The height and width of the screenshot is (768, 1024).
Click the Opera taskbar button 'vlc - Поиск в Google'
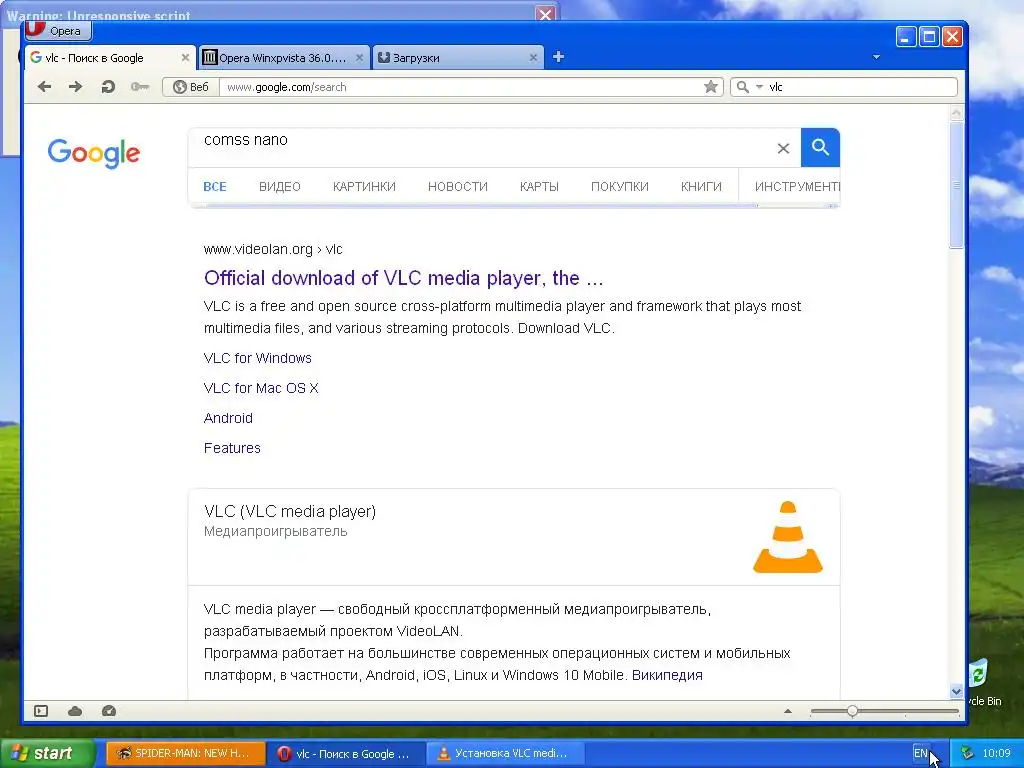pos(346,754)
